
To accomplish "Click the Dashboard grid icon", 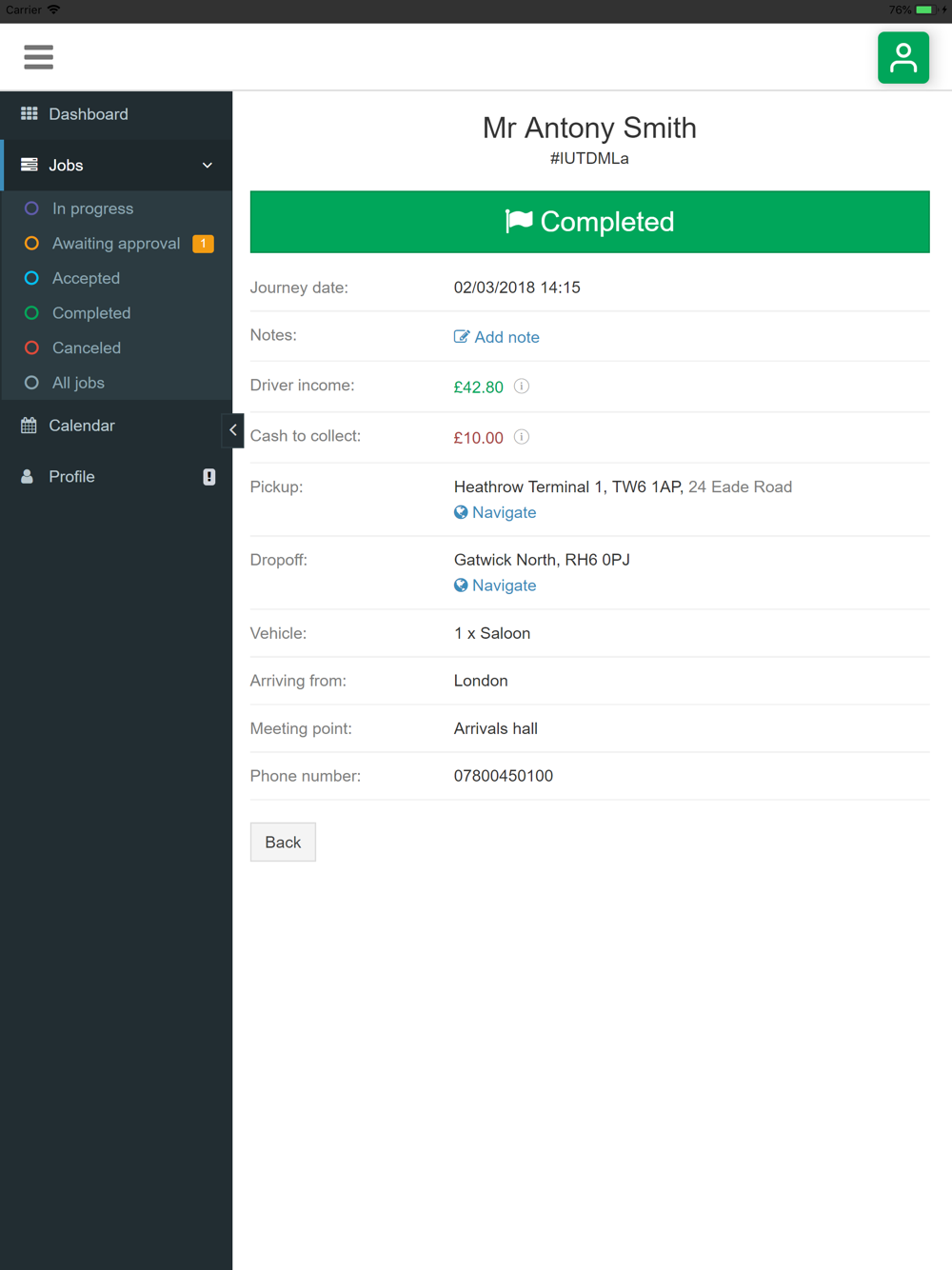I will pos(30,114).
